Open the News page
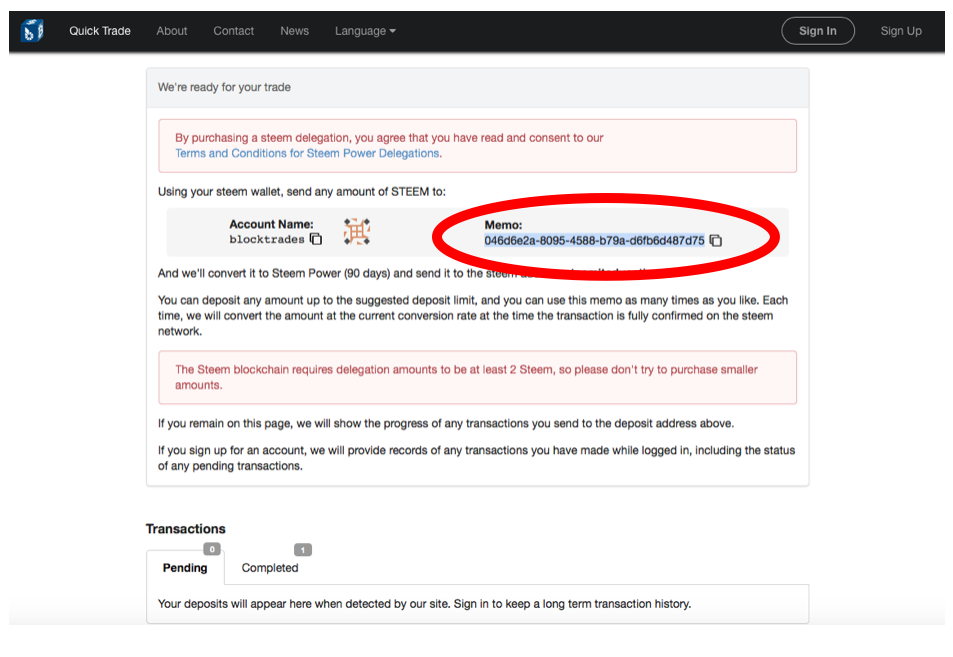This screenshot has height=657, width=953. coord(295,31)
